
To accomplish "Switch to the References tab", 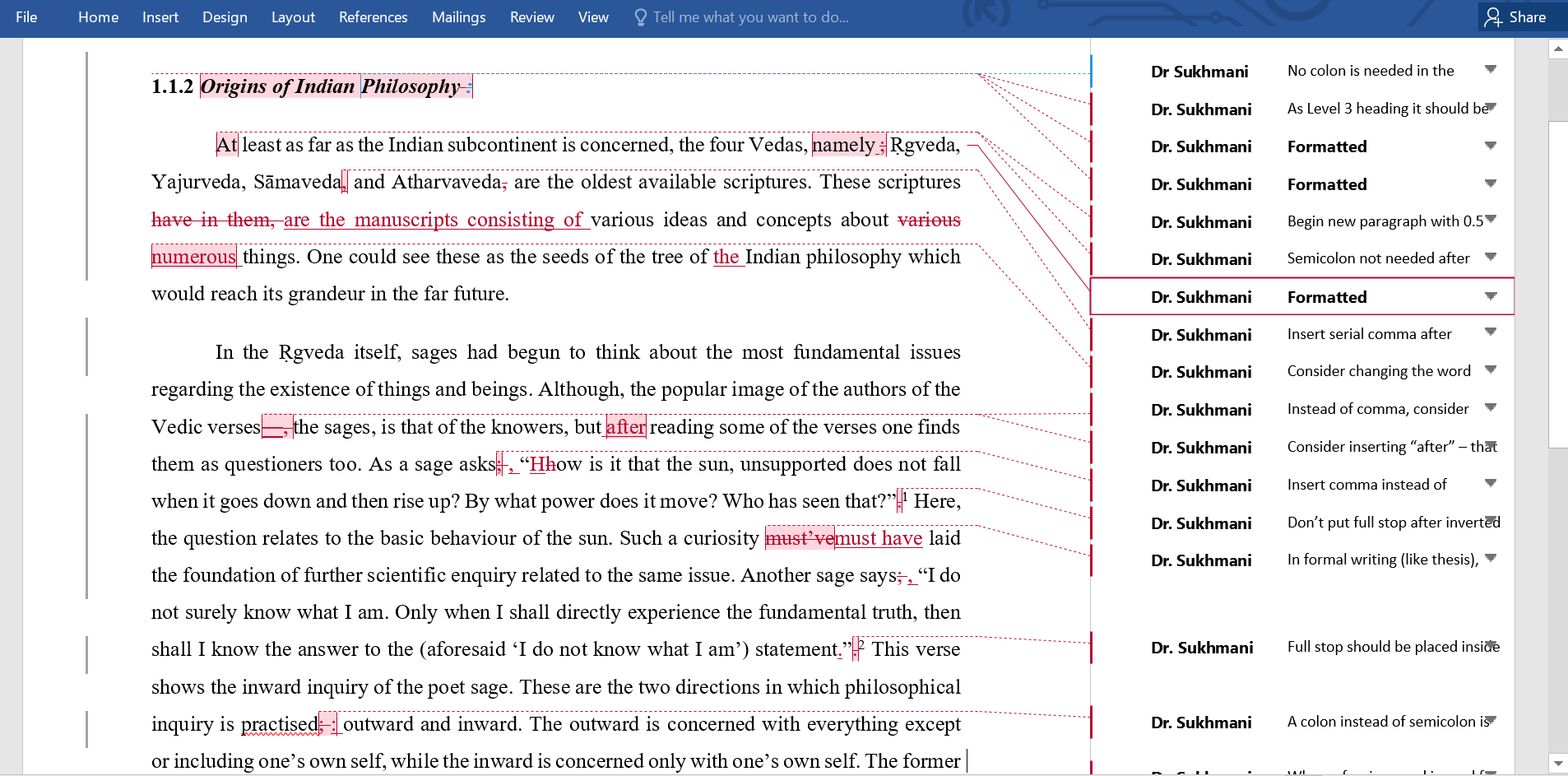I will pos(373,17).
